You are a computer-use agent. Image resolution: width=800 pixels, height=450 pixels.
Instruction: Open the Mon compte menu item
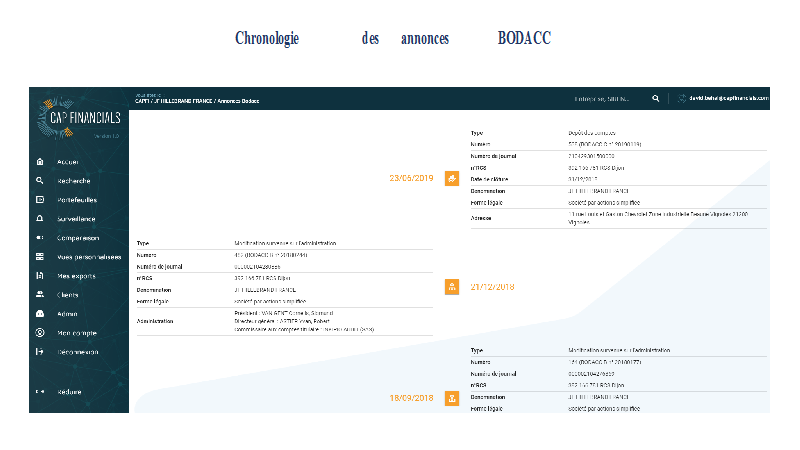coord(76,333)
